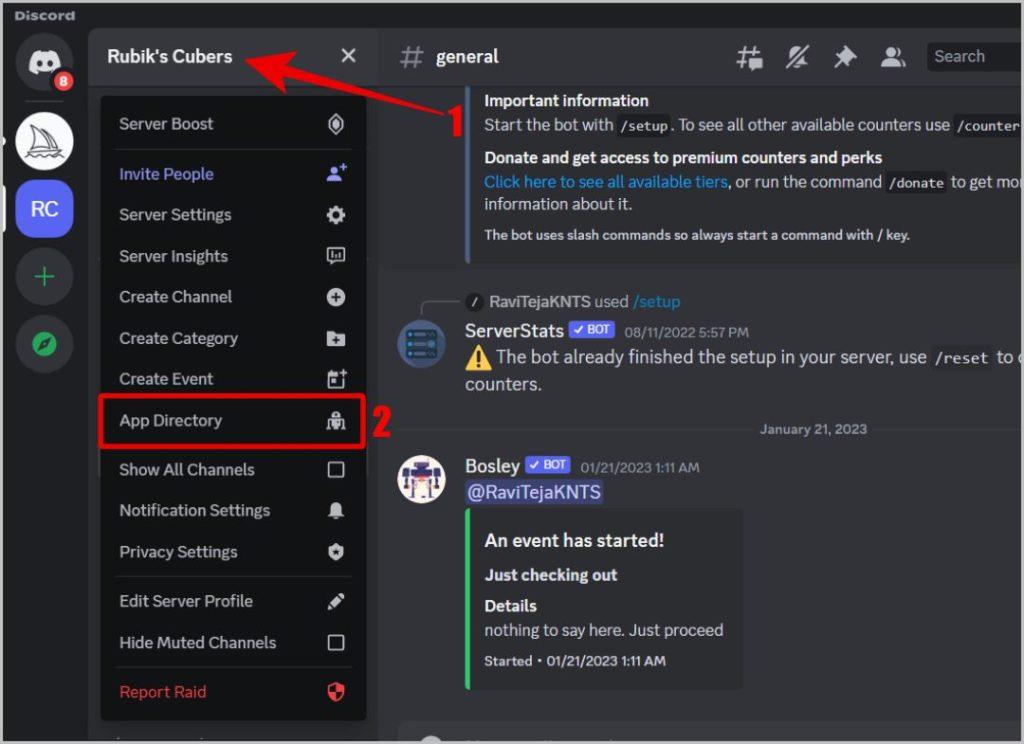Click Server Boost gem icon

coord(336,124)
